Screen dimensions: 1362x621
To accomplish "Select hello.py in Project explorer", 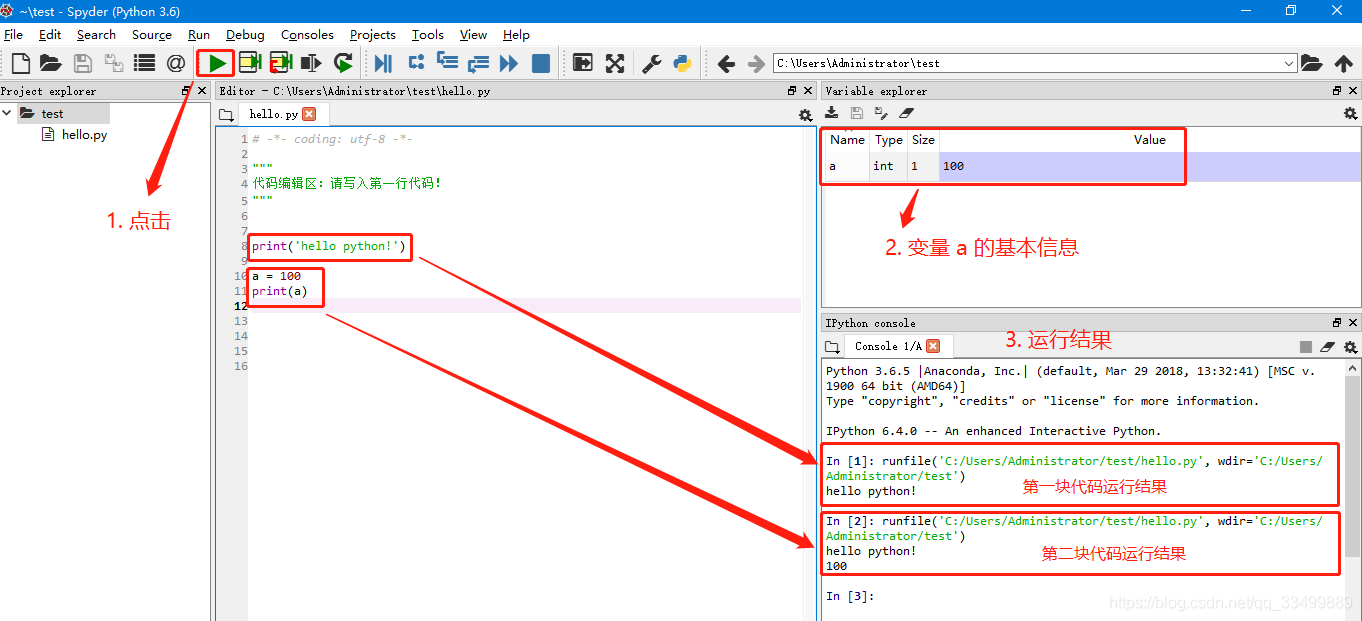I will (x=84, y=135).
